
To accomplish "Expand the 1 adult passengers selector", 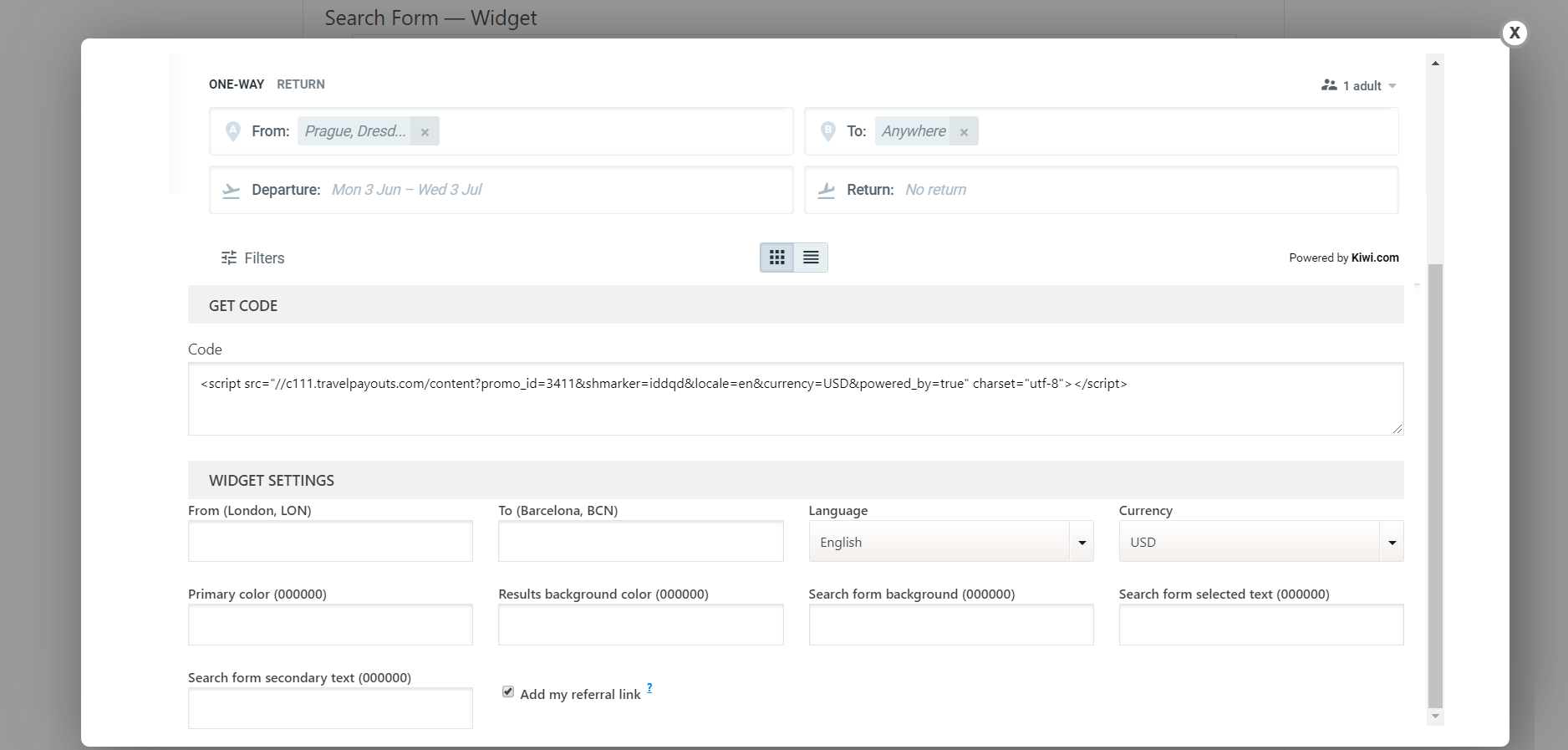I will 1359,86.
